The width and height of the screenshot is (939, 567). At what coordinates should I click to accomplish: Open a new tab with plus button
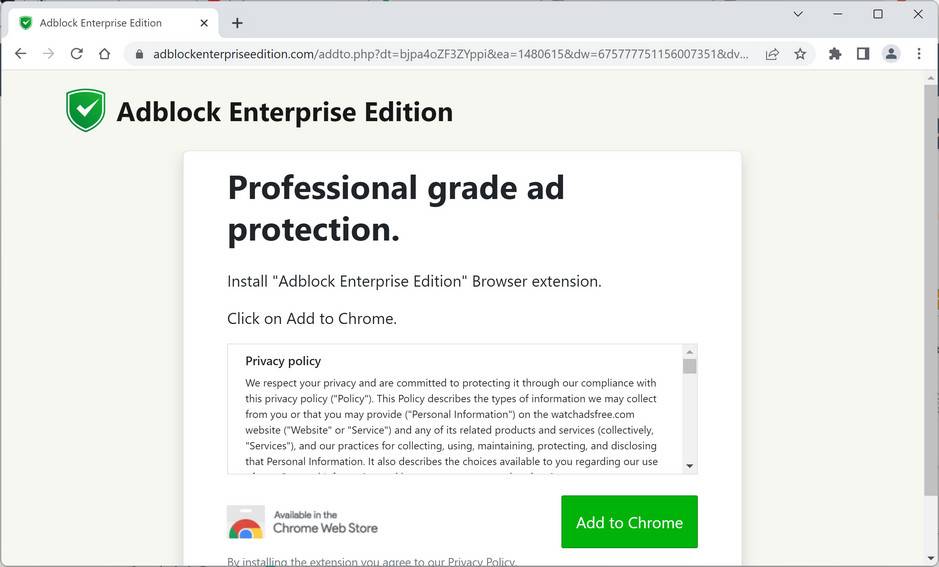(237, 23)
